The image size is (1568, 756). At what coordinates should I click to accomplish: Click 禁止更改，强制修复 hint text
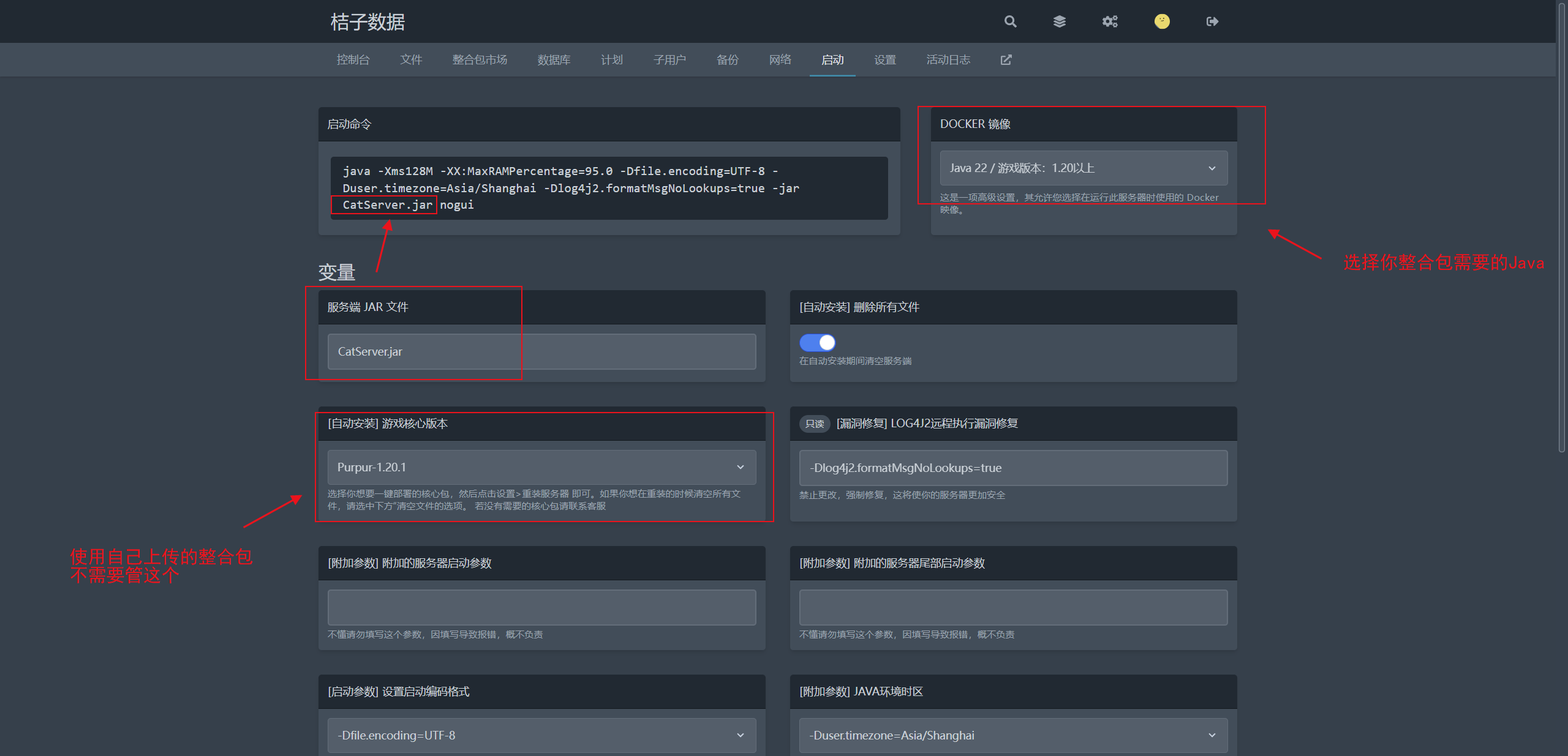[x=902, y=495]
